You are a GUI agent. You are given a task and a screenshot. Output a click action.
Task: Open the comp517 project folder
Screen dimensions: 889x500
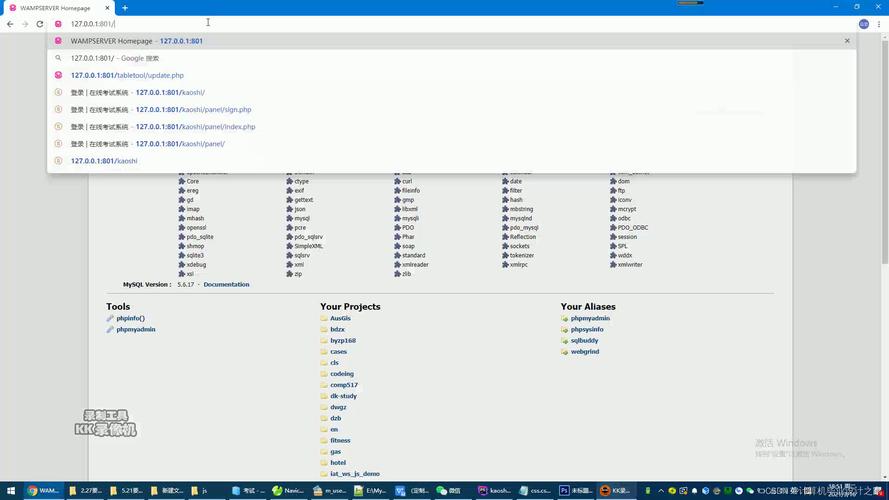344,385
